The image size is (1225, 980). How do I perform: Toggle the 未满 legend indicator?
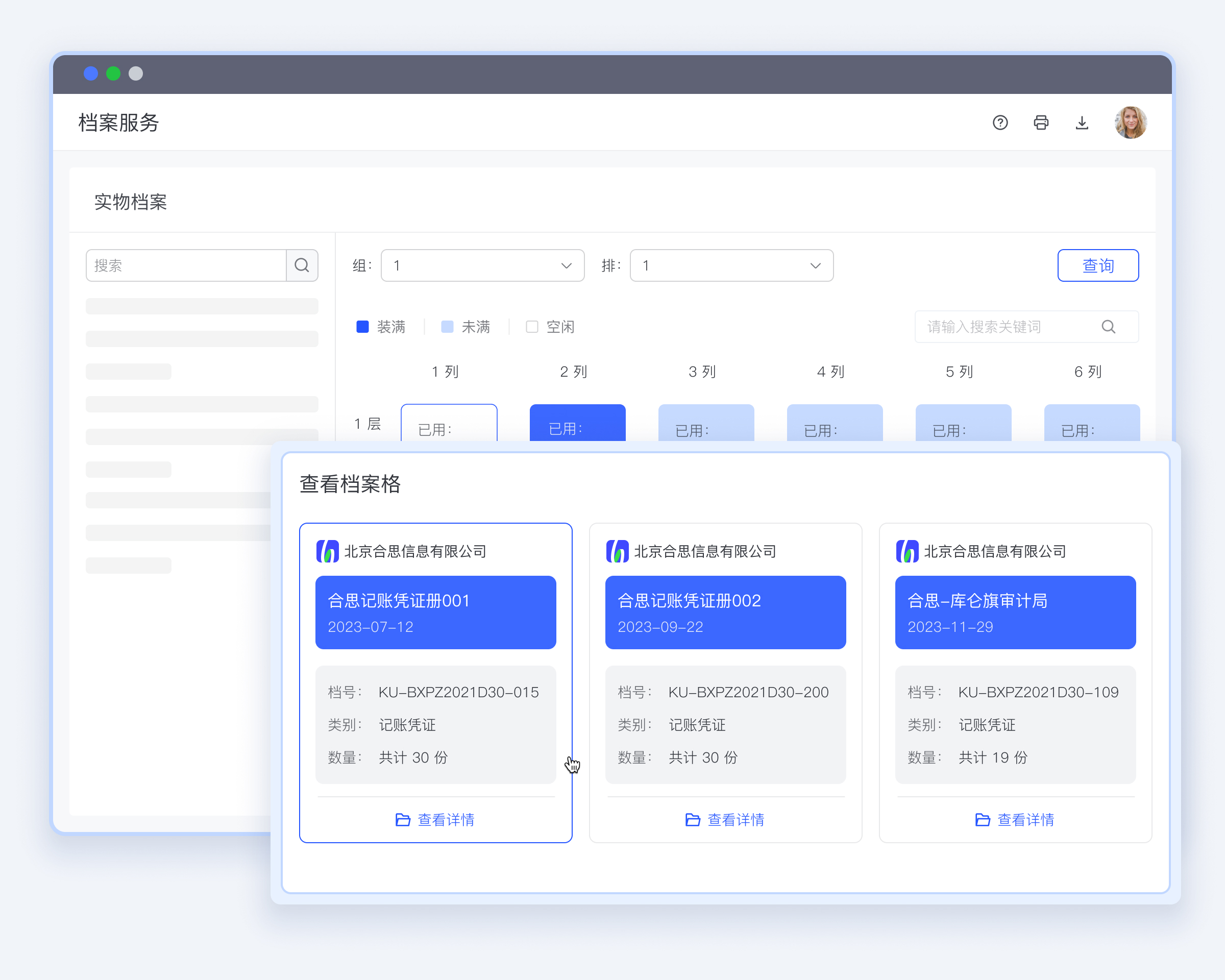[447, 327]
